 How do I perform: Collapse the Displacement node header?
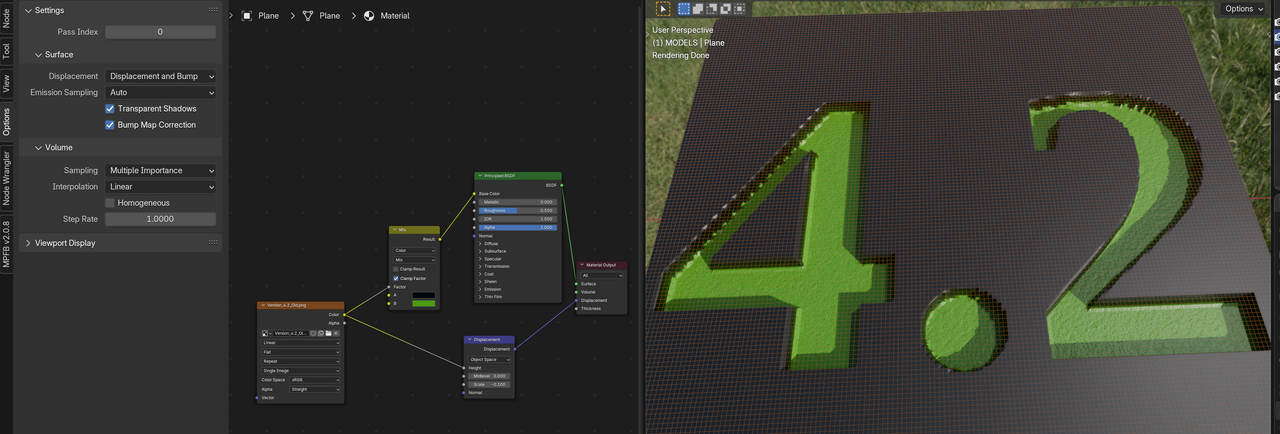pyautogui.click(x=470, y=340)
